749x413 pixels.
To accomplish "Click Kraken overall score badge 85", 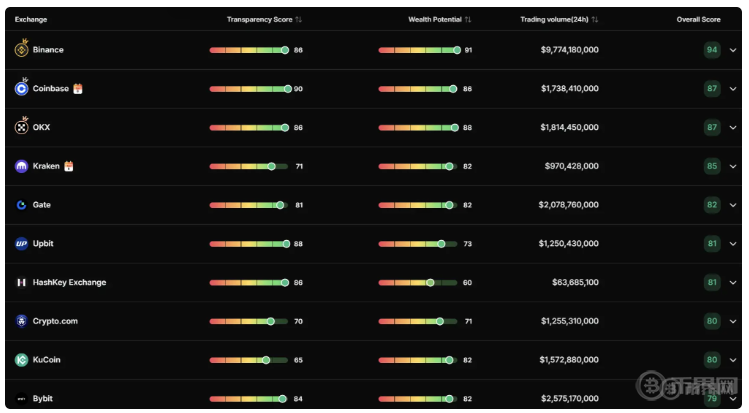I will (x=712, y=166).
